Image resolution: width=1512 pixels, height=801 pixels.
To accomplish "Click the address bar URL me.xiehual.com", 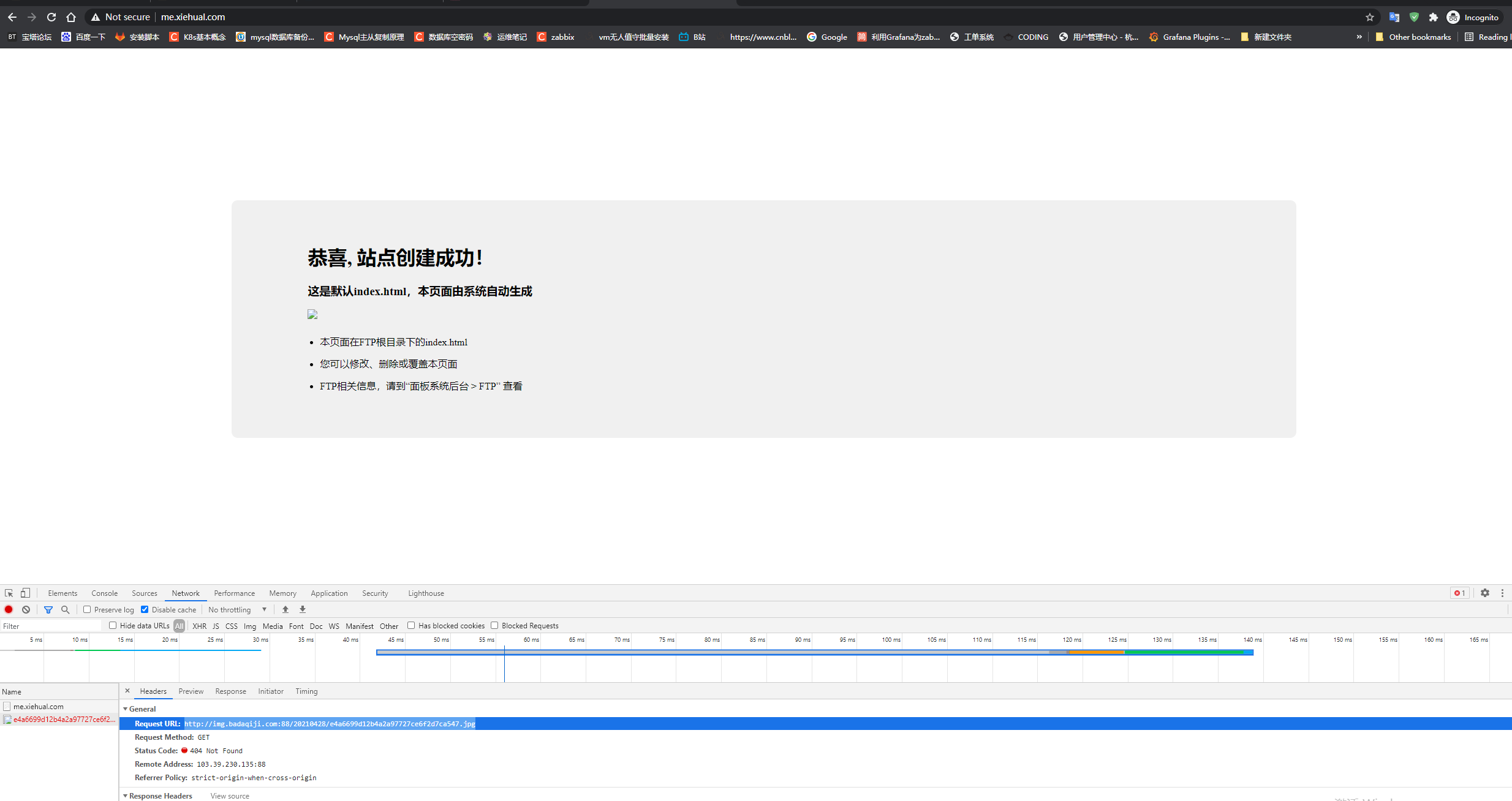I will (193, 17).
